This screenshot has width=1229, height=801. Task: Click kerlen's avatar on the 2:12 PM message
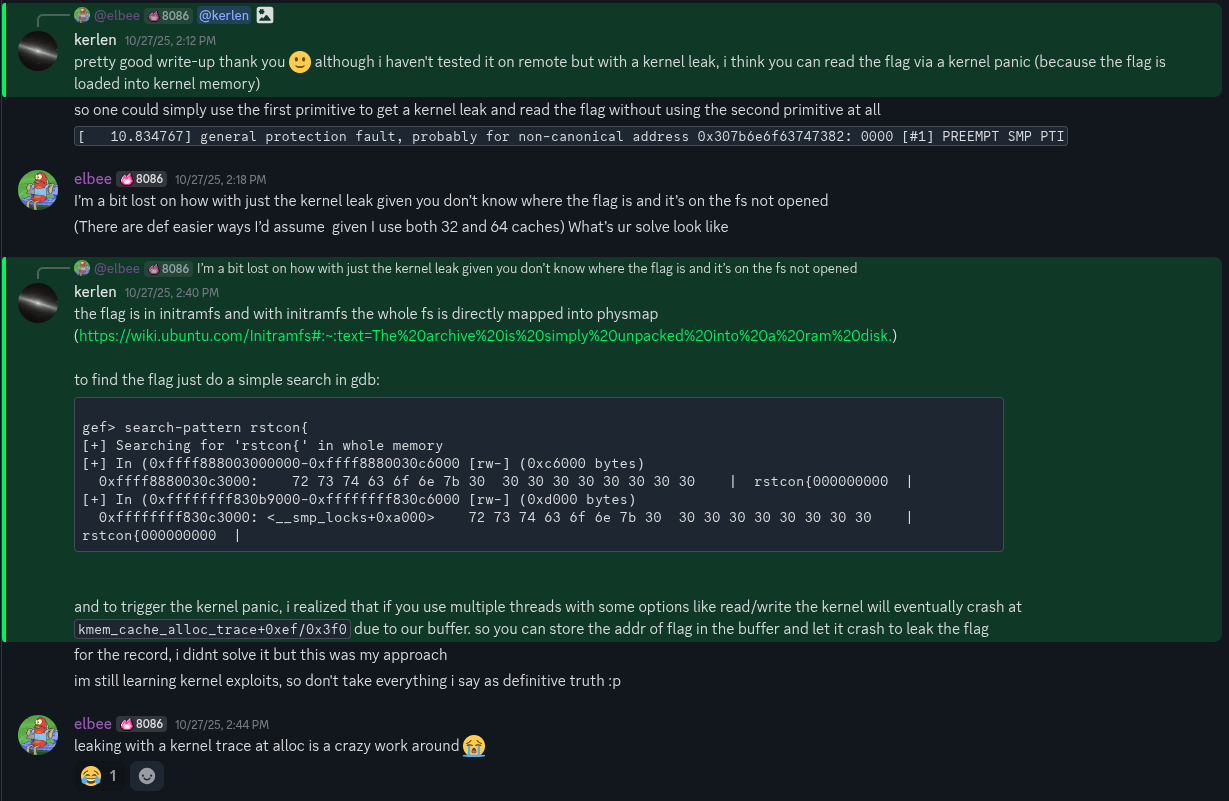pyautogui.click(x=38, y=50)
